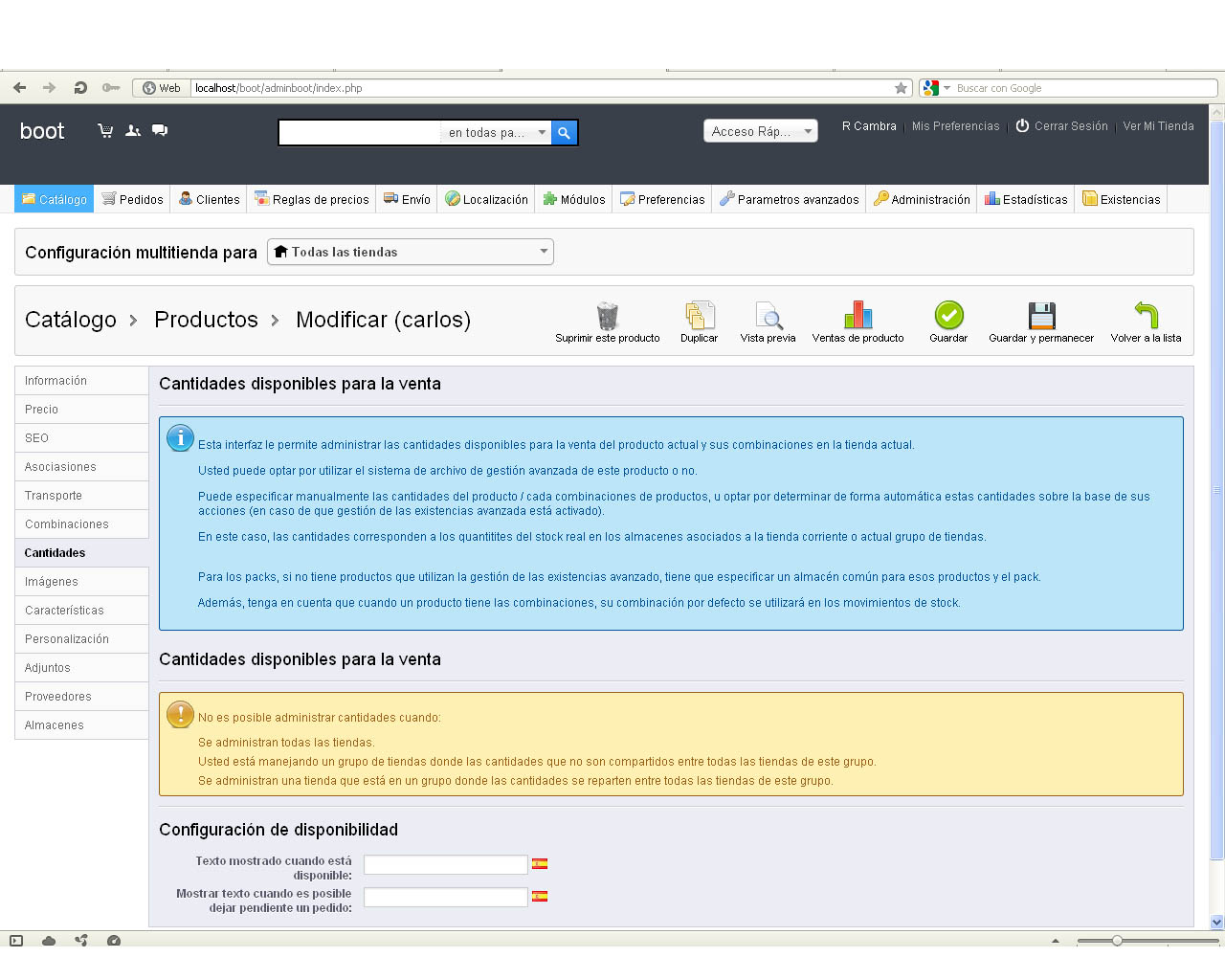The width and height of the screenshot is (1225, 980).
Task: Click the blue information icon in the notice
Action: pyautogui.click(x=180, y=438)
